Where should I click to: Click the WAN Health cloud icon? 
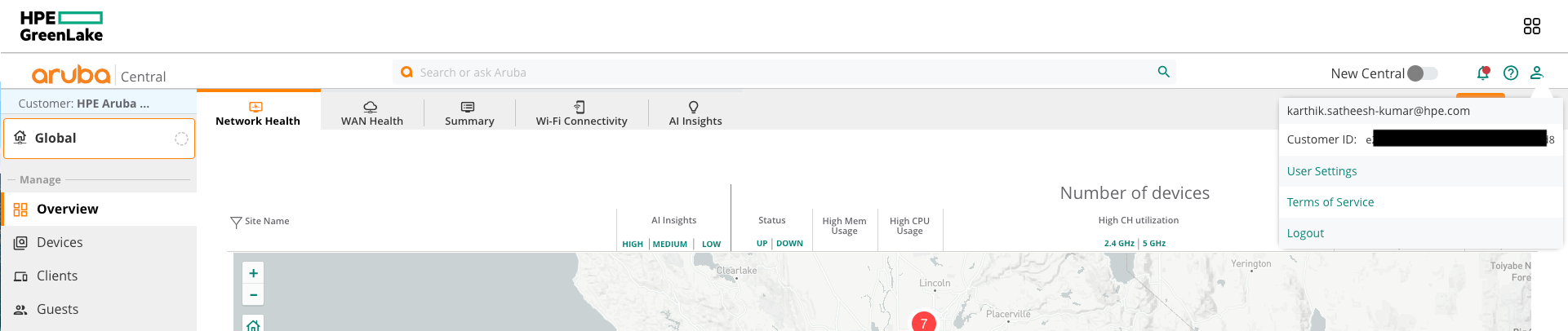[370, 107]
